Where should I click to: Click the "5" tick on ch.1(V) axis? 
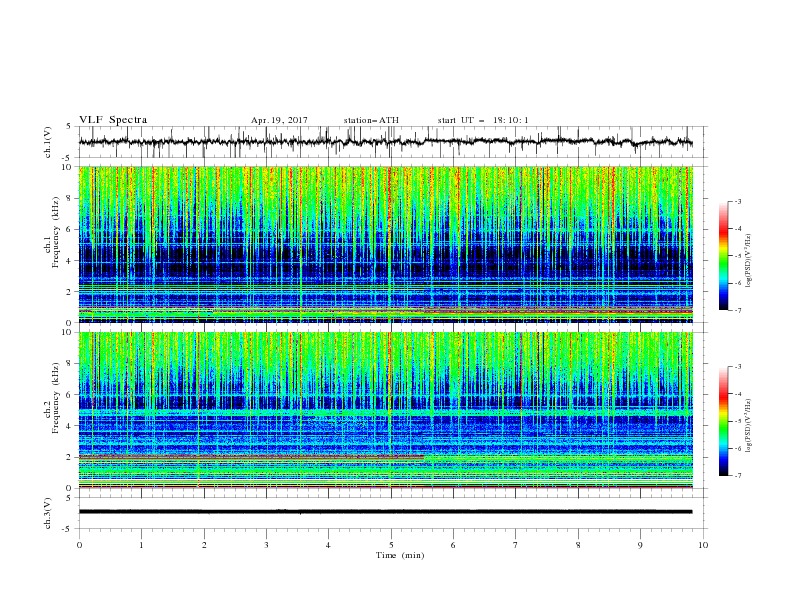70,127
